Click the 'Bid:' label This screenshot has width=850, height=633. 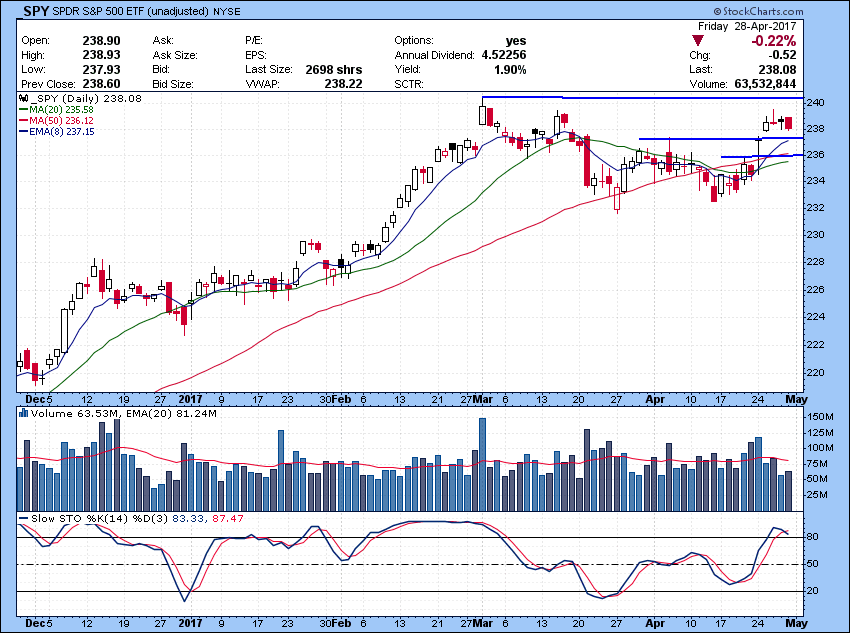[161, 69]
